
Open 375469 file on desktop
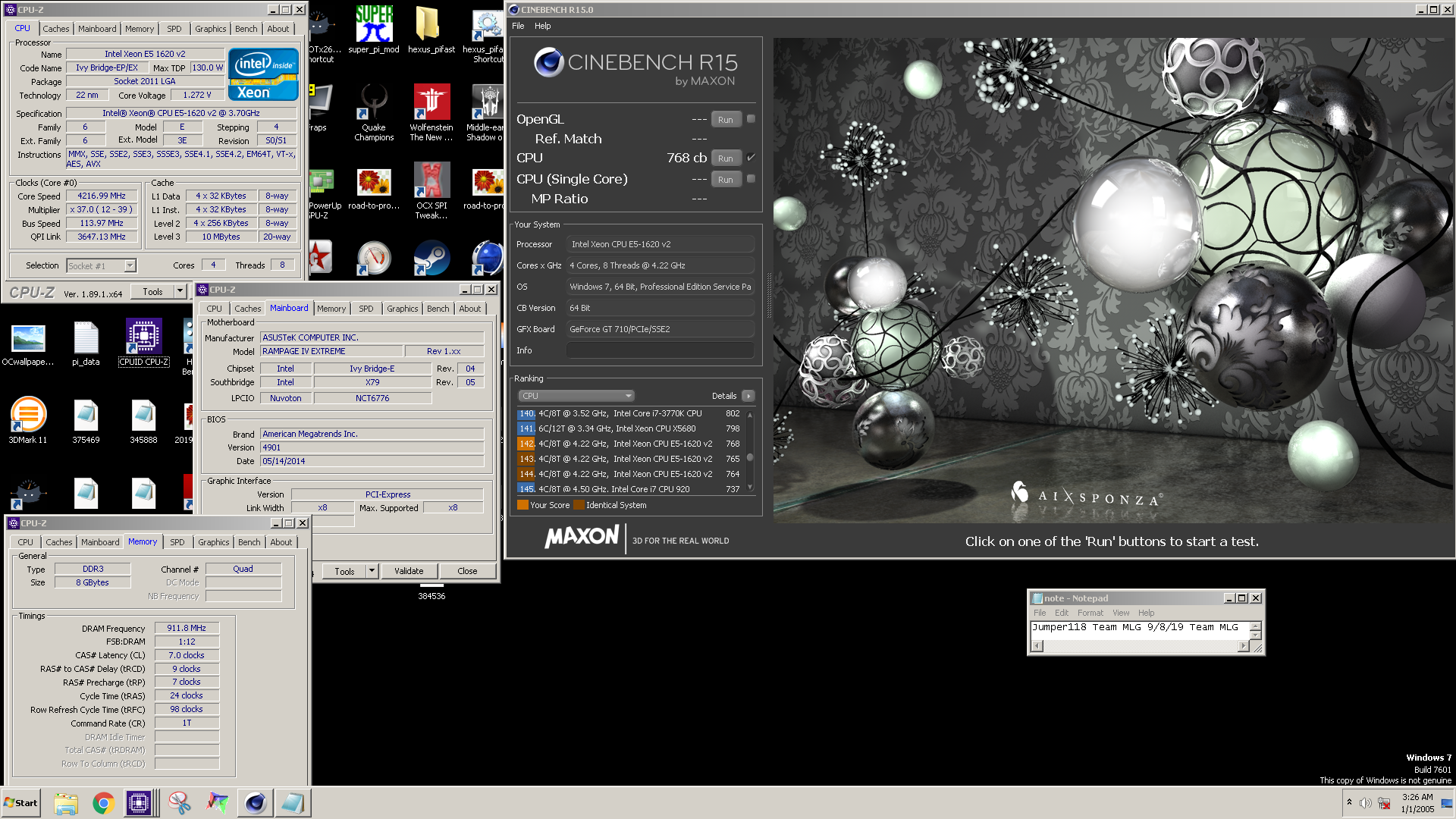pos(86,421)
